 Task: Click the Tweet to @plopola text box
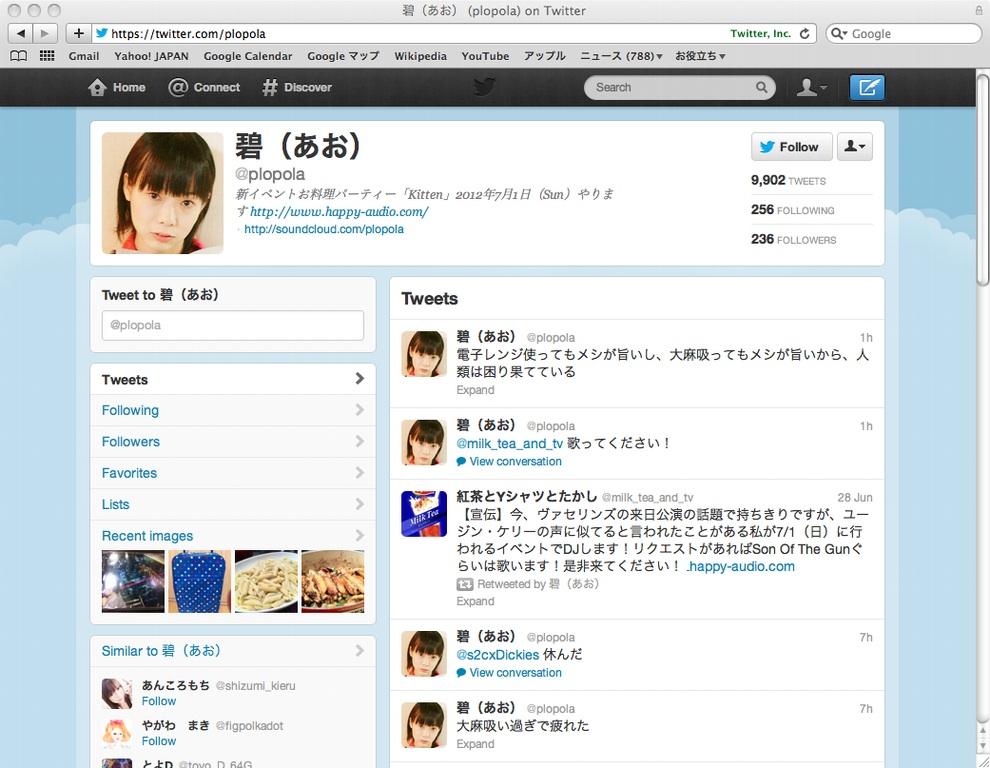232,325
